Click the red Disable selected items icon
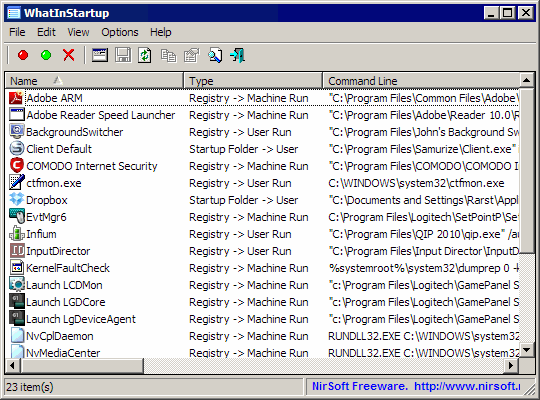This screenshot has height=400, width=540. [23, 55]
